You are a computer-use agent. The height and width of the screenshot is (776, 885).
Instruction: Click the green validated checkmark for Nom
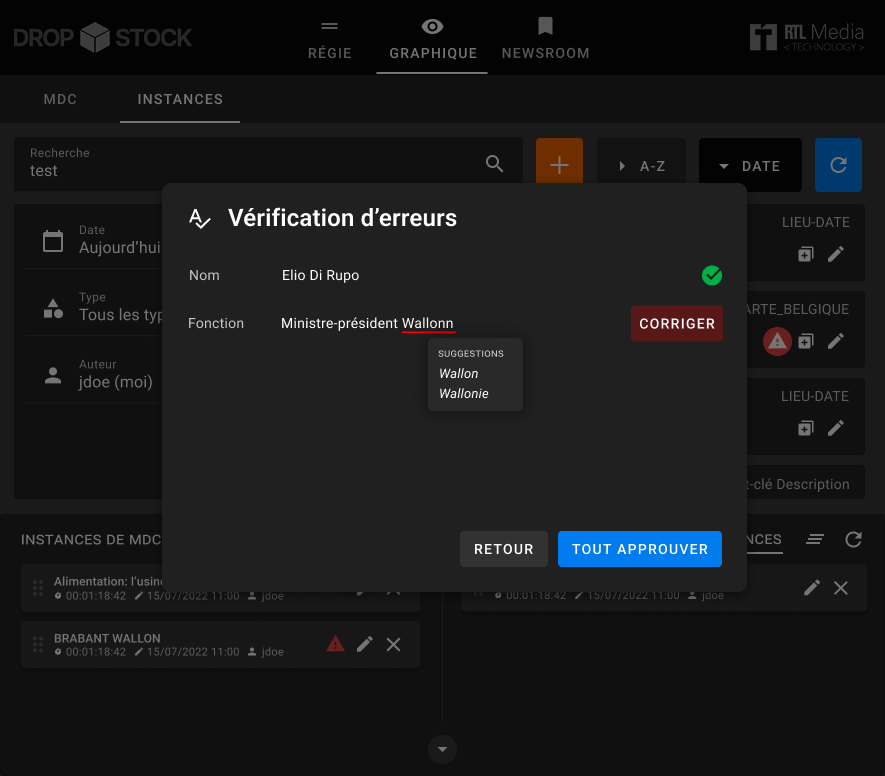[711, 275]
